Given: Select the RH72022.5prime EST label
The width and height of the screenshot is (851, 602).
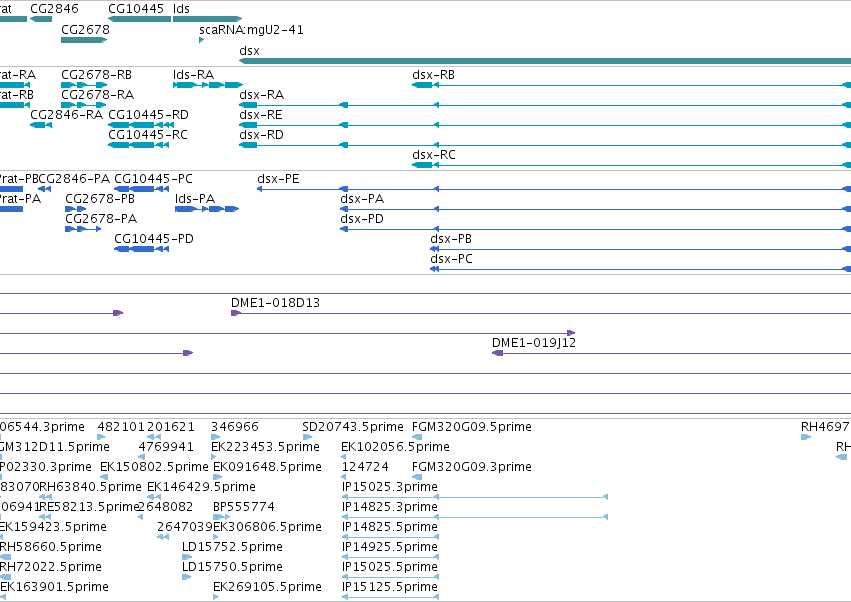Looking at the screenshot, I should [x=50, y=567].
